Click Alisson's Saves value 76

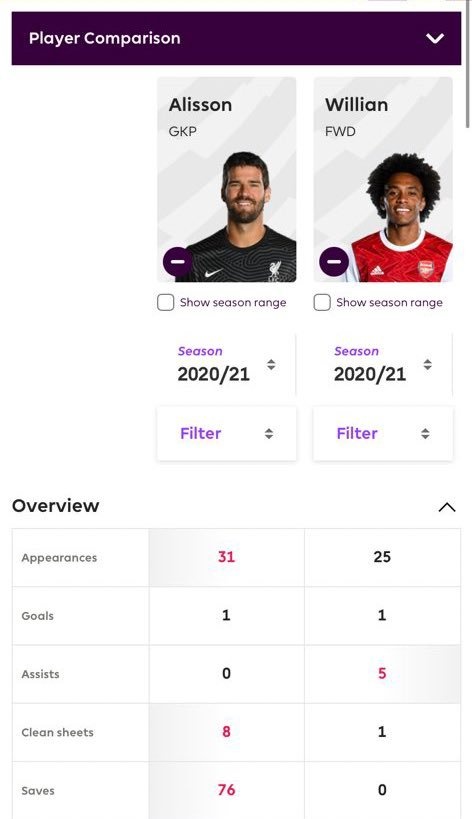(226, 790)
